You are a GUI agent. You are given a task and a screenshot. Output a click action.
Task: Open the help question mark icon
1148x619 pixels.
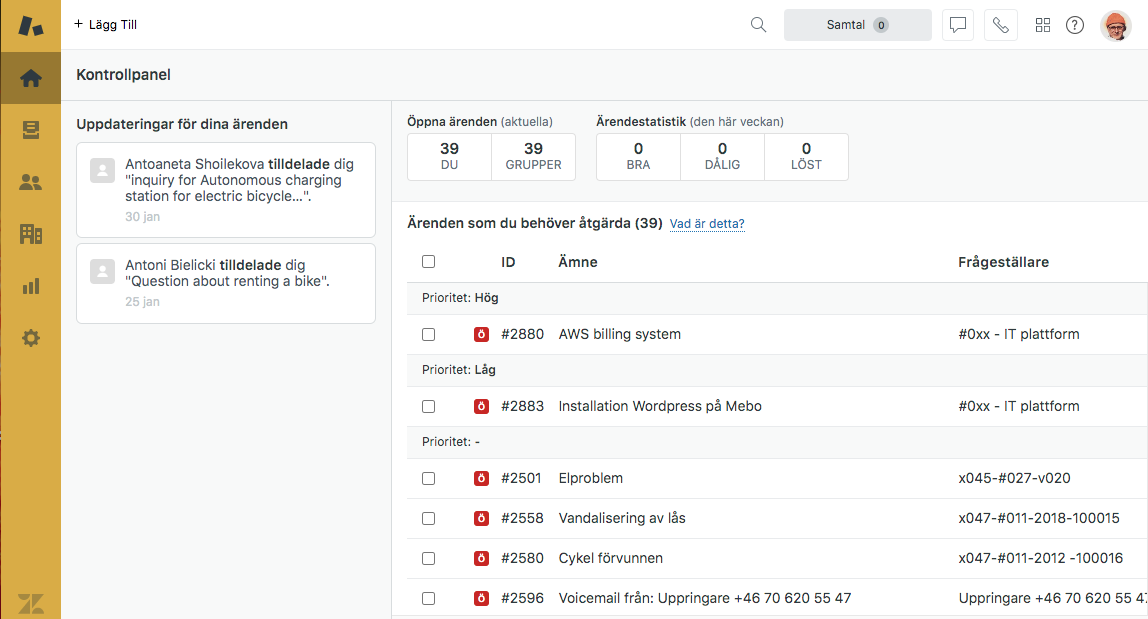click(x=1075, y=25)
